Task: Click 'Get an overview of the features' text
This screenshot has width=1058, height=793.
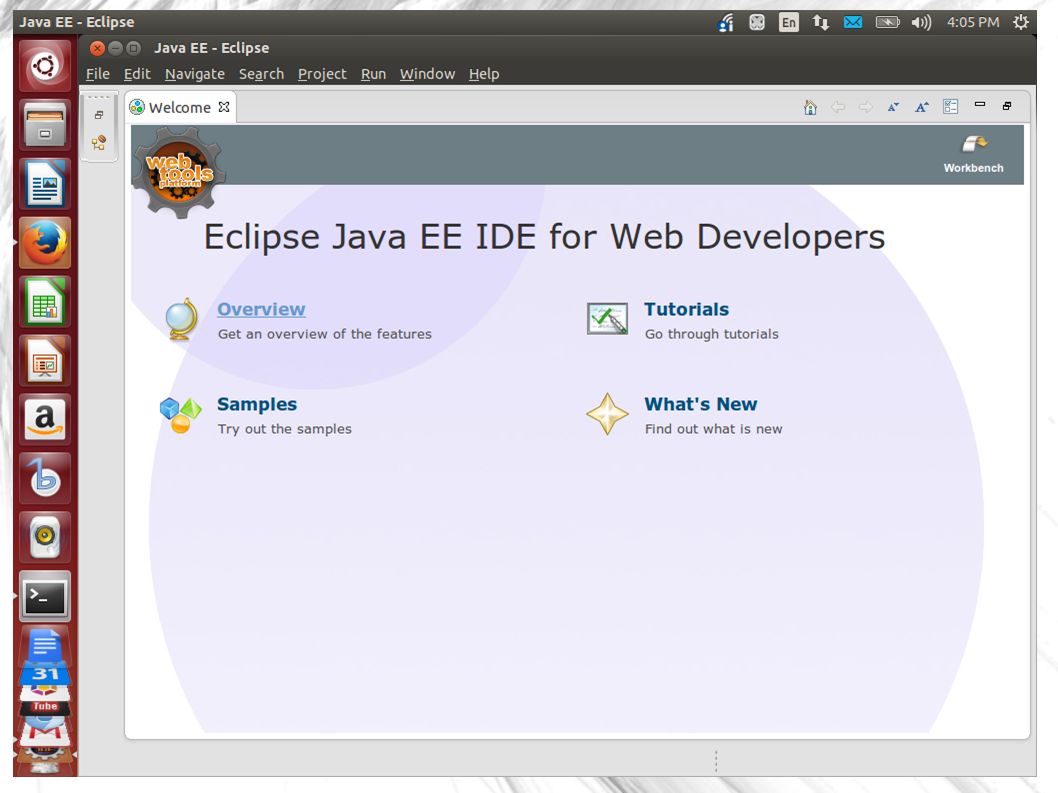Action: 325,334
